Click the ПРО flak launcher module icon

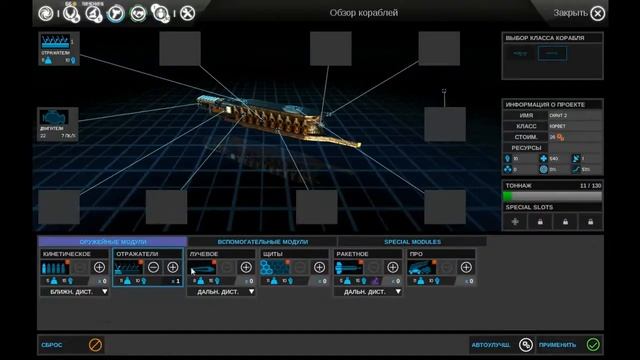pos(422,267)
